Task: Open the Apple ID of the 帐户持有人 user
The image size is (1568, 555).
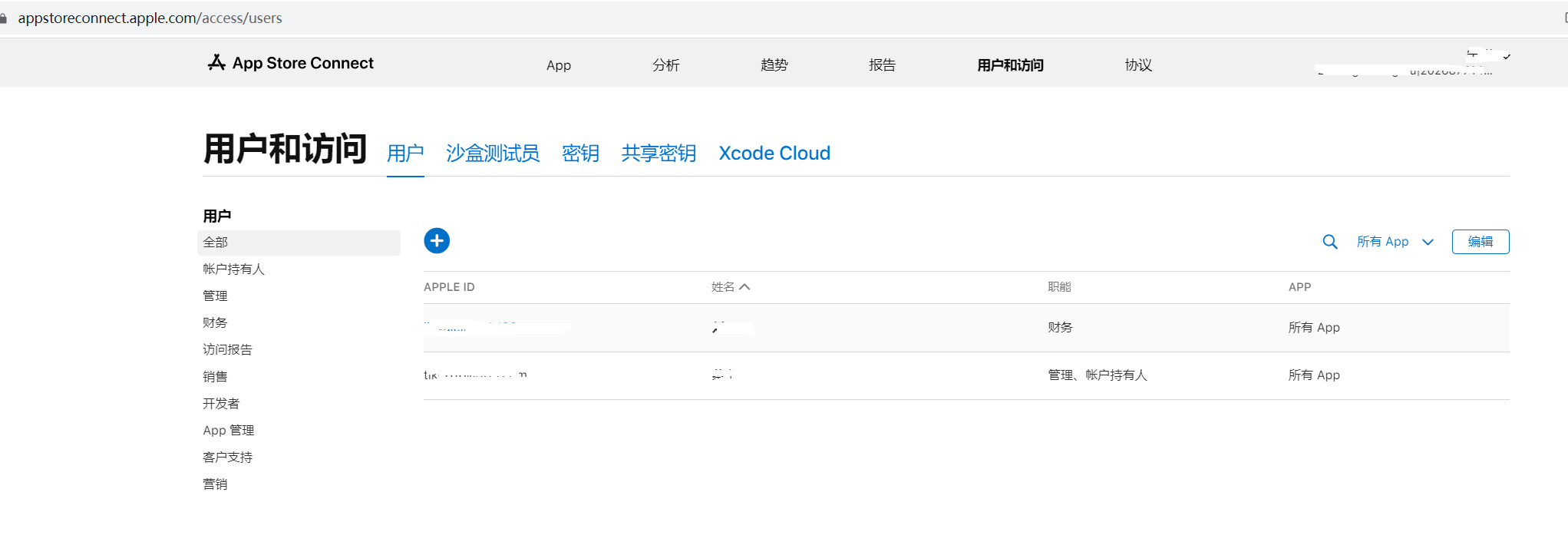Action: coord(476,375)
